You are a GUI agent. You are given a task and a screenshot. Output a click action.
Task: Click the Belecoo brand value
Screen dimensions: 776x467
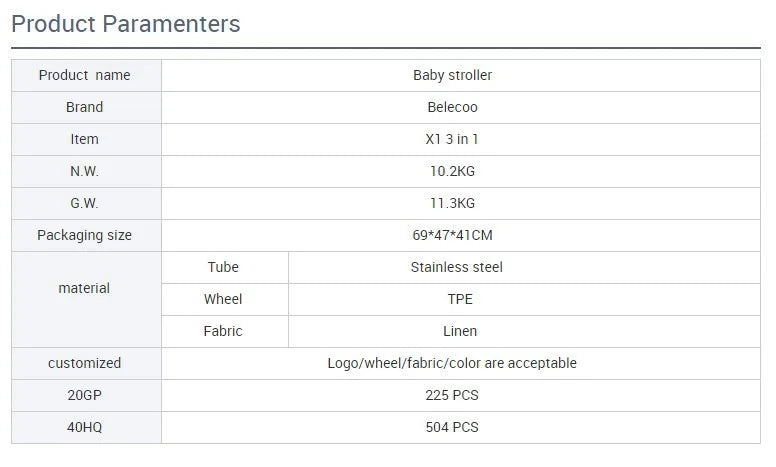[452, 107]
